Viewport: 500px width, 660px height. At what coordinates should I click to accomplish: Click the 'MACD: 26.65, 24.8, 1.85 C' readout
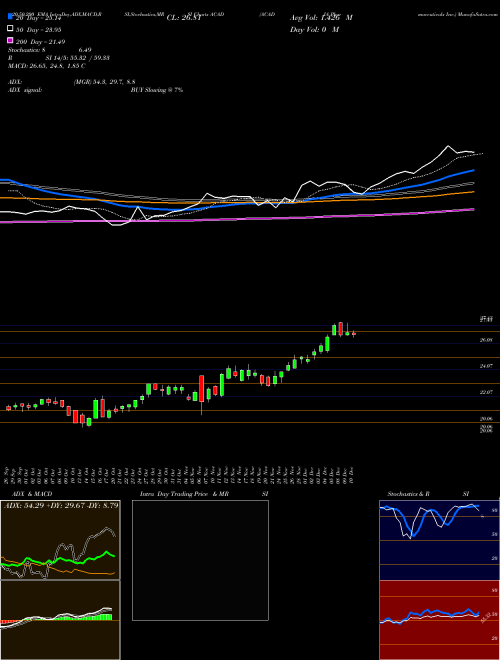point(47,66)
